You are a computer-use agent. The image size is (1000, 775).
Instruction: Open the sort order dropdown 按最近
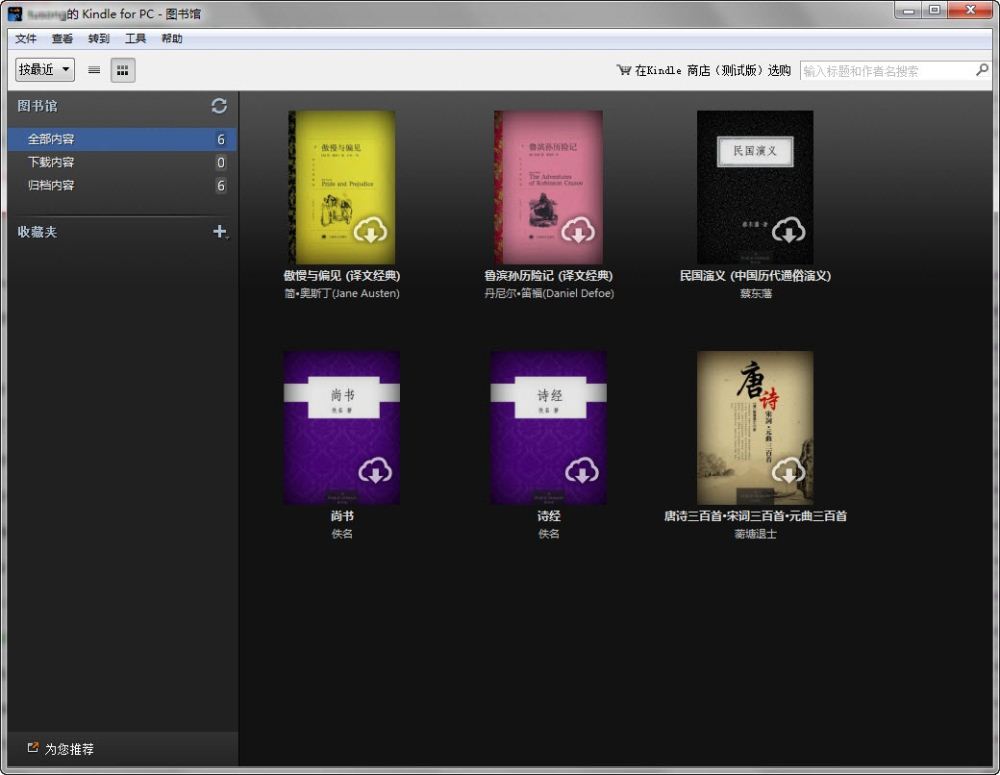click(45, 70)
